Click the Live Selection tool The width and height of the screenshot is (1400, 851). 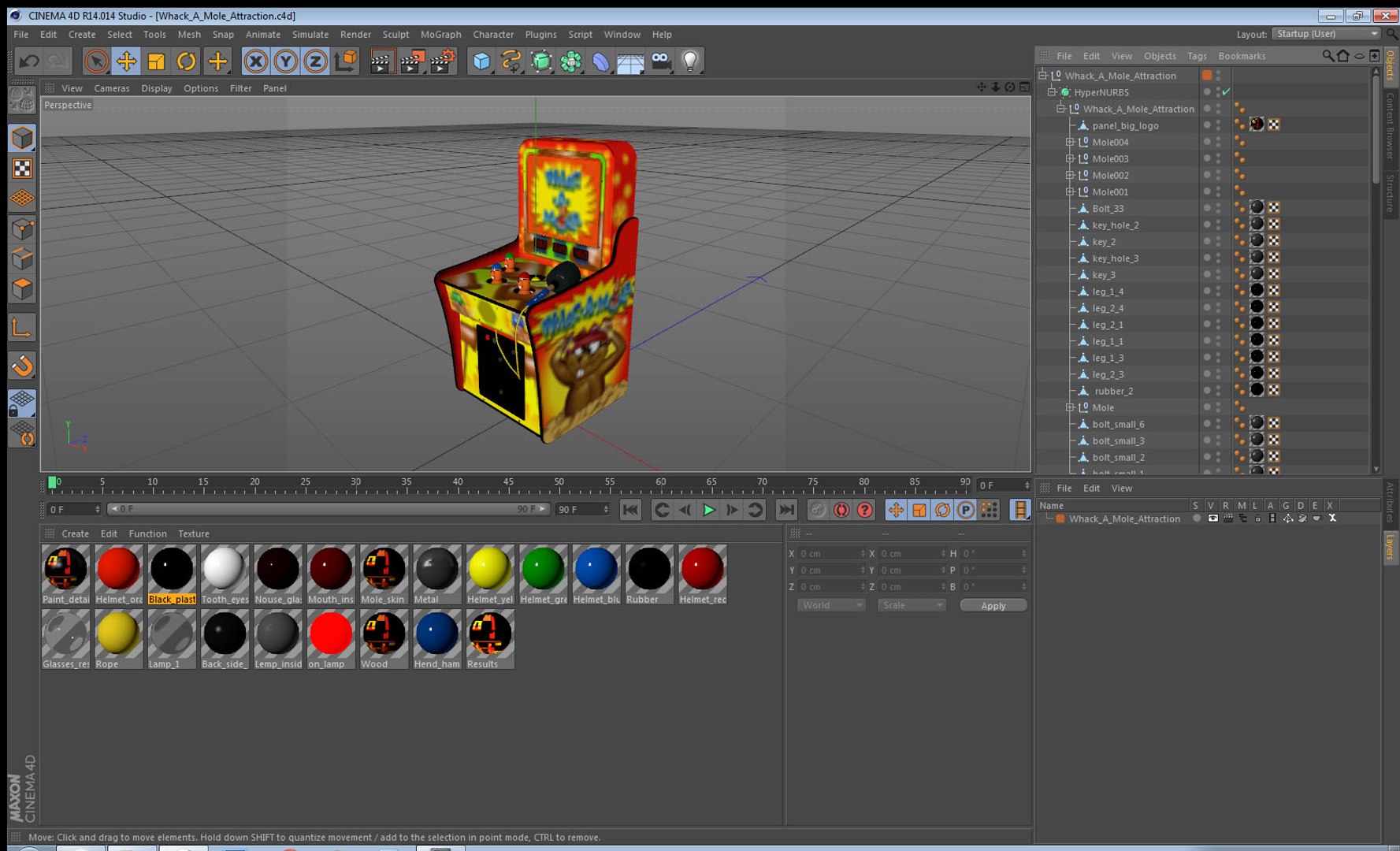tap(96, 61)
